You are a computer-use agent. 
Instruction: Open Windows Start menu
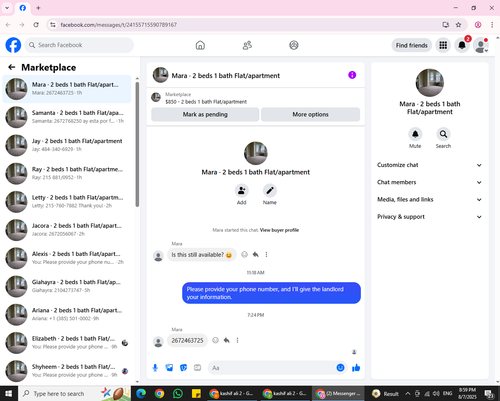8,394
